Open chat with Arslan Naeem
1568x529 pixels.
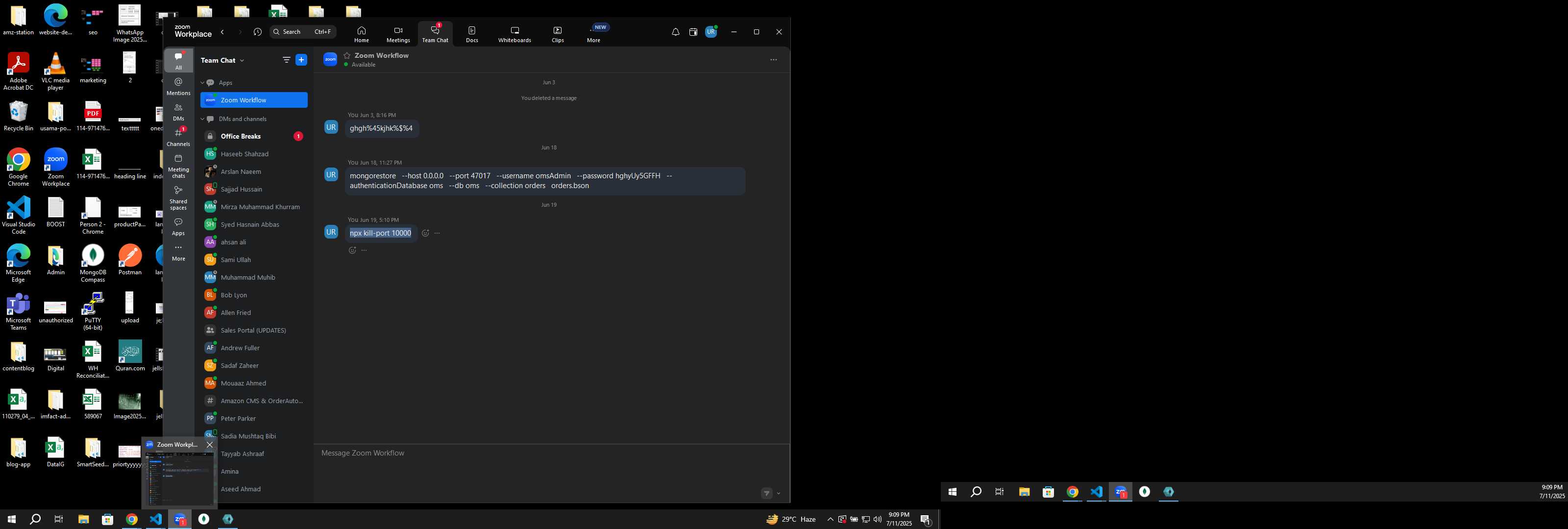point(254,171)
